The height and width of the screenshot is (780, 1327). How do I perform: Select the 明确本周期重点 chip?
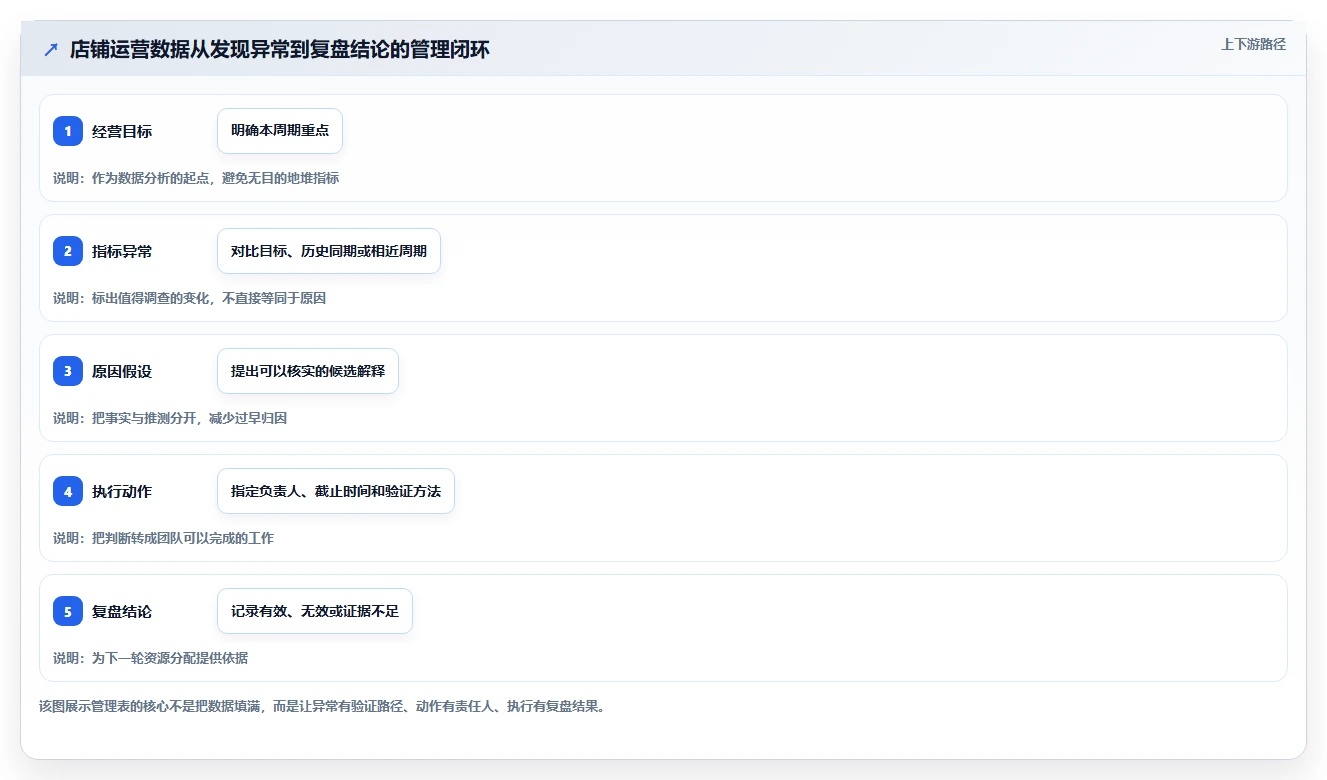(x=280, y=131)
